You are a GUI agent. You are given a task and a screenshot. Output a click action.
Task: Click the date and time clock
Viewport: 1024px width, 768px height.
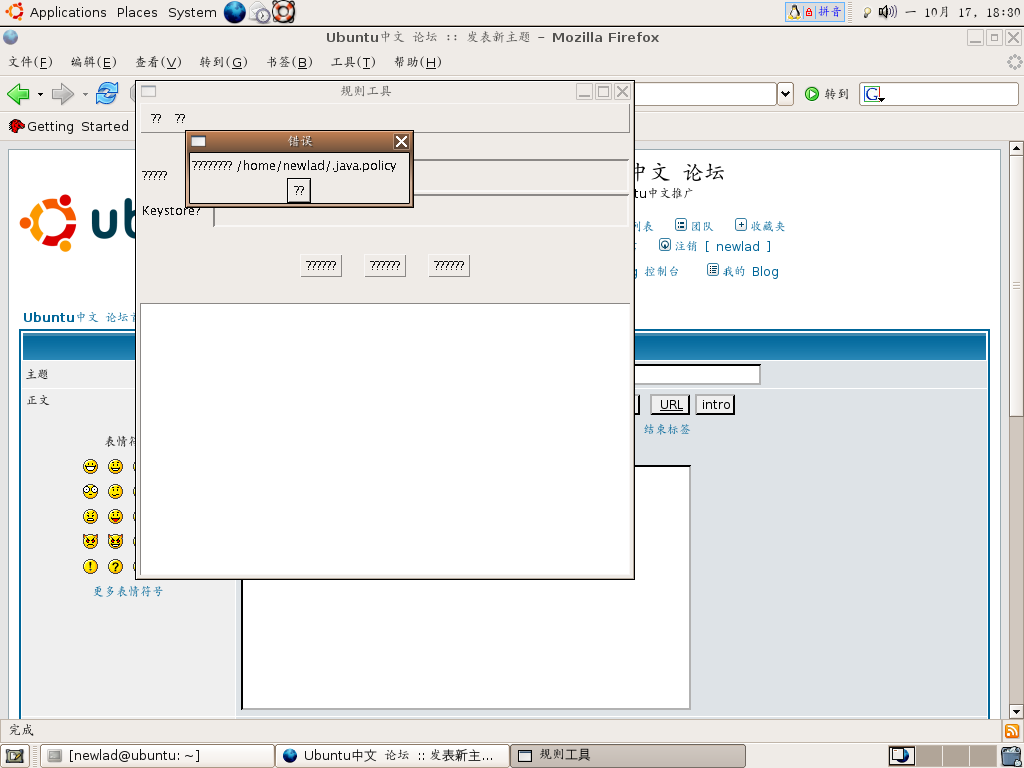point(963,12)
